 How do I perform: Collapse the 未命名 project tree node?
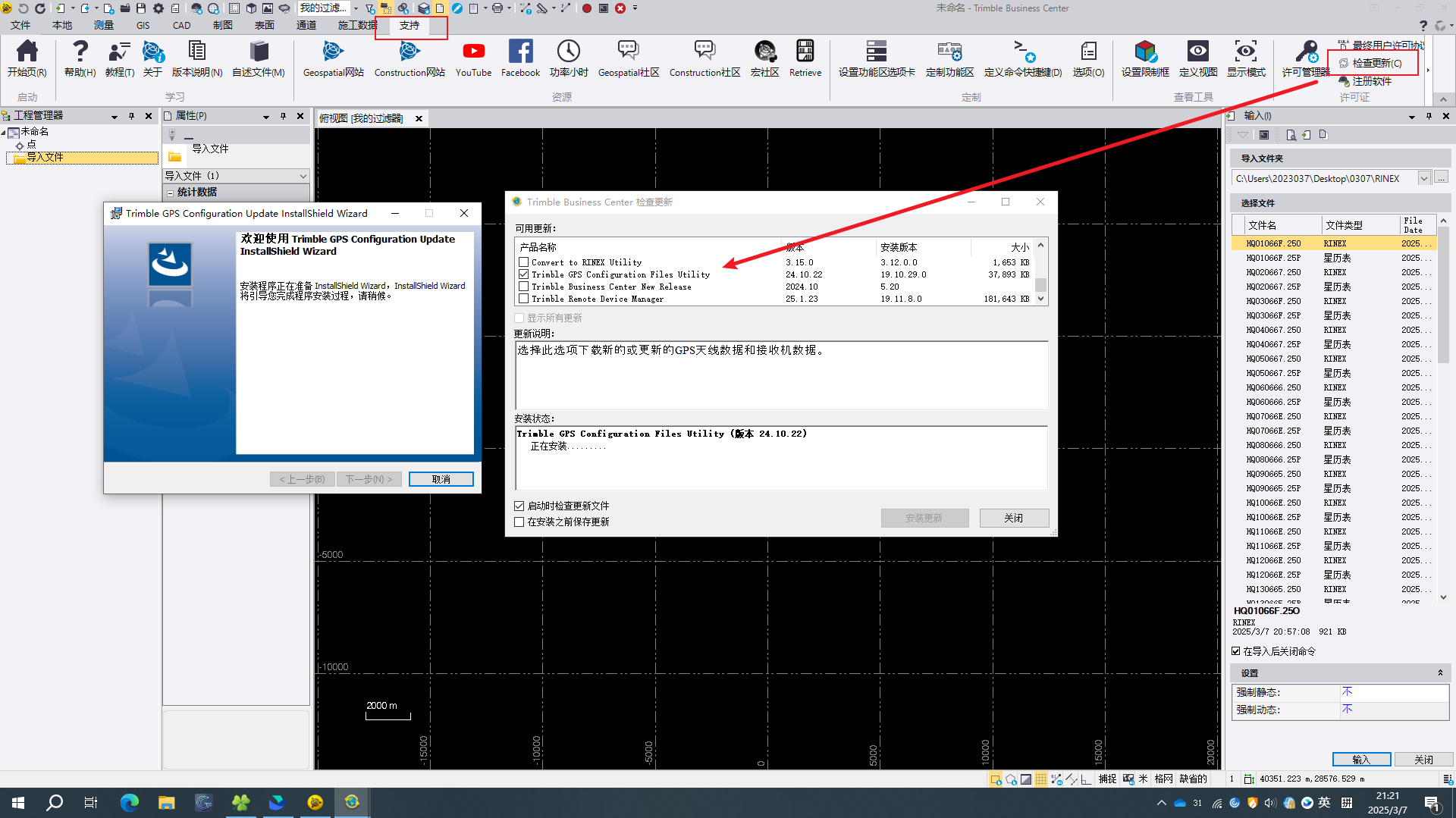[4, 132]
